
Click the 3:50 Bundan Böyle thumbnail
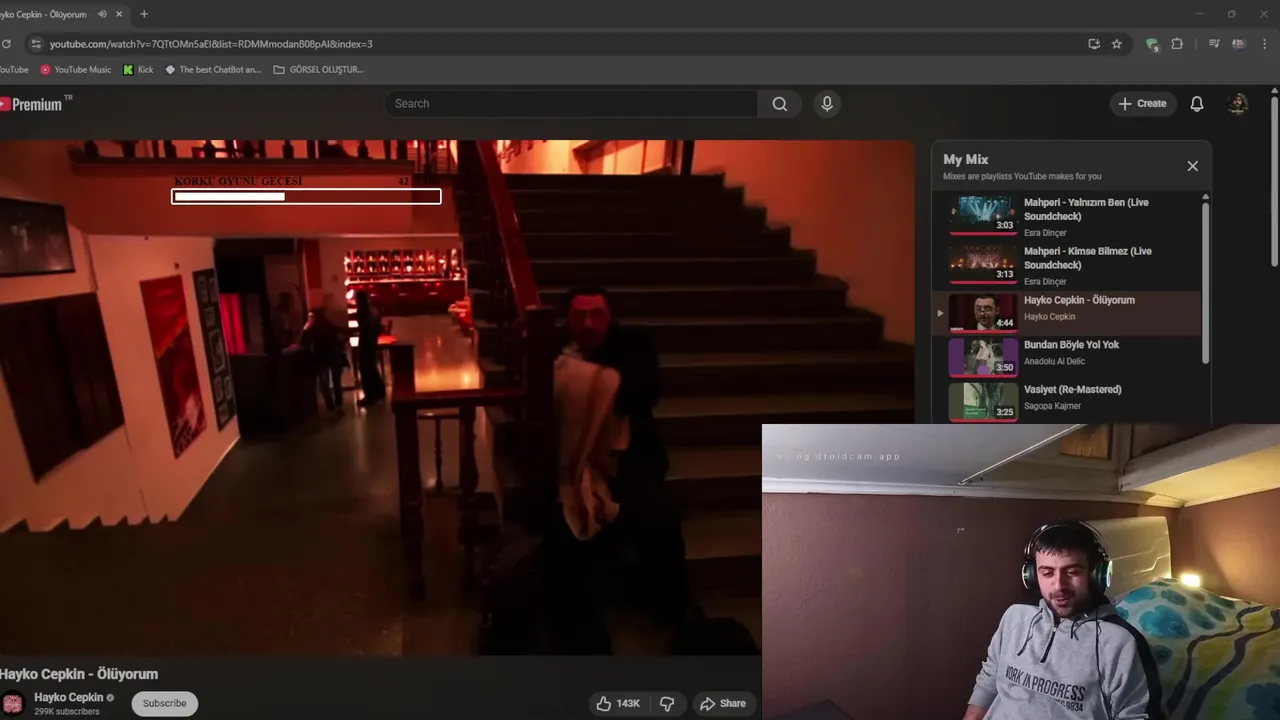coord(983,356)
